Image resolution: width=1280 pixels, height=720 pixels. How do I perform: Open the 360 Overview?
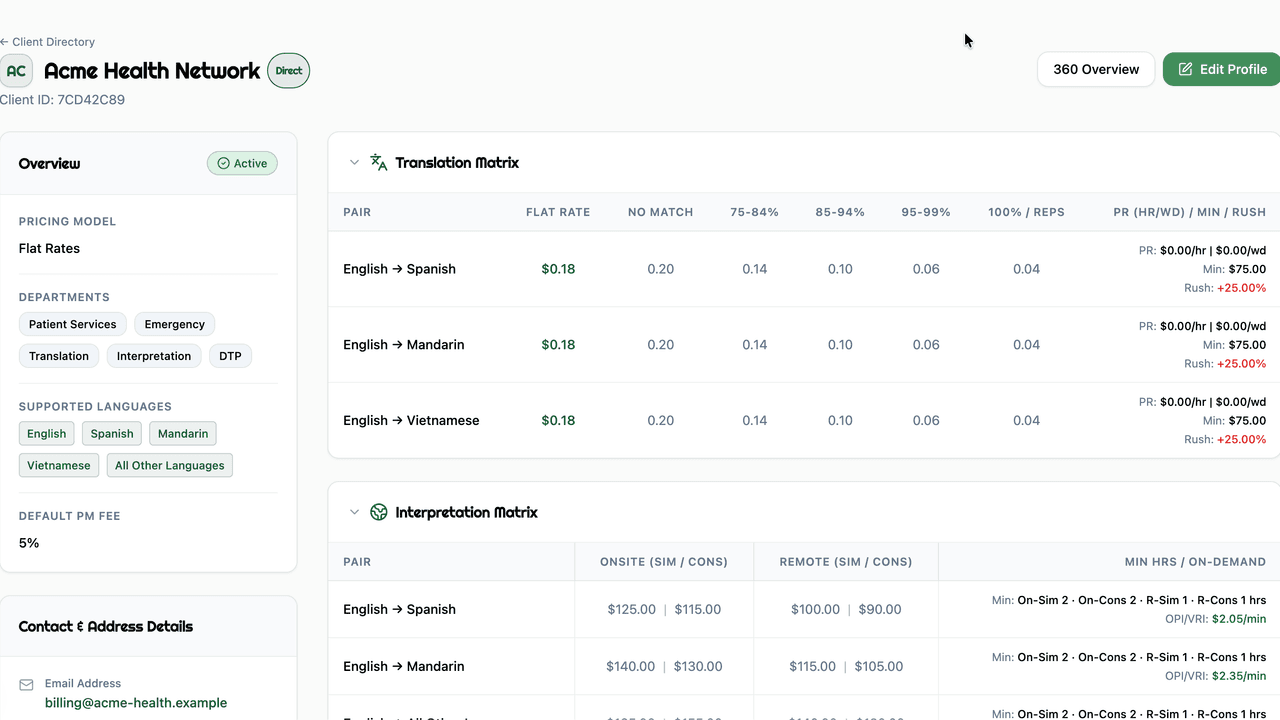[x=1096, y=69]
